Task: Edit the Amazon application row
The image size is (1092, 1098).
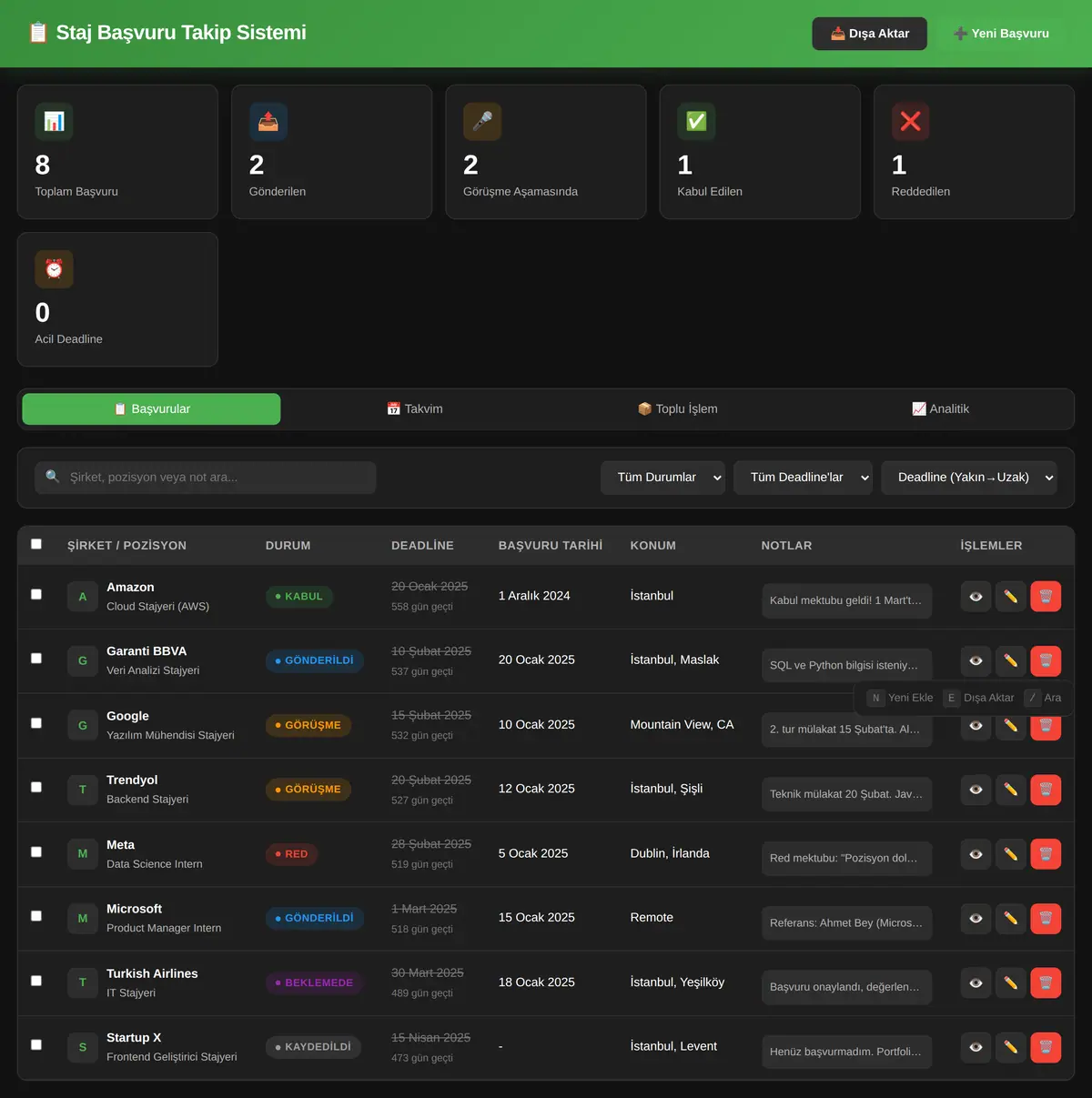Action: click(x=1010, y=597)
